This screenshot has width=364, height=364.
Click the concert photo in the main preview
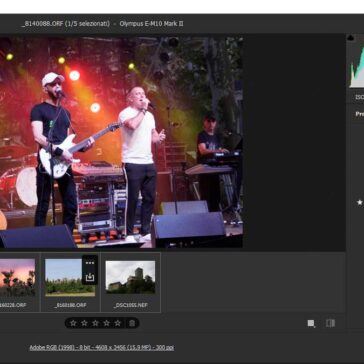(121, 142)
